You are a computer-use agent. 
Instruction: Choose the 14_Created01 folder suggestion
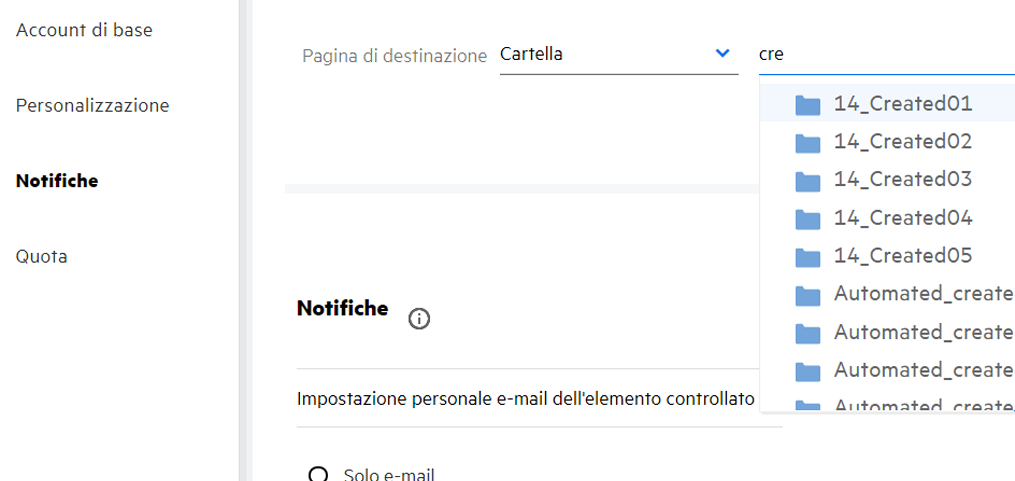point(903,104)
